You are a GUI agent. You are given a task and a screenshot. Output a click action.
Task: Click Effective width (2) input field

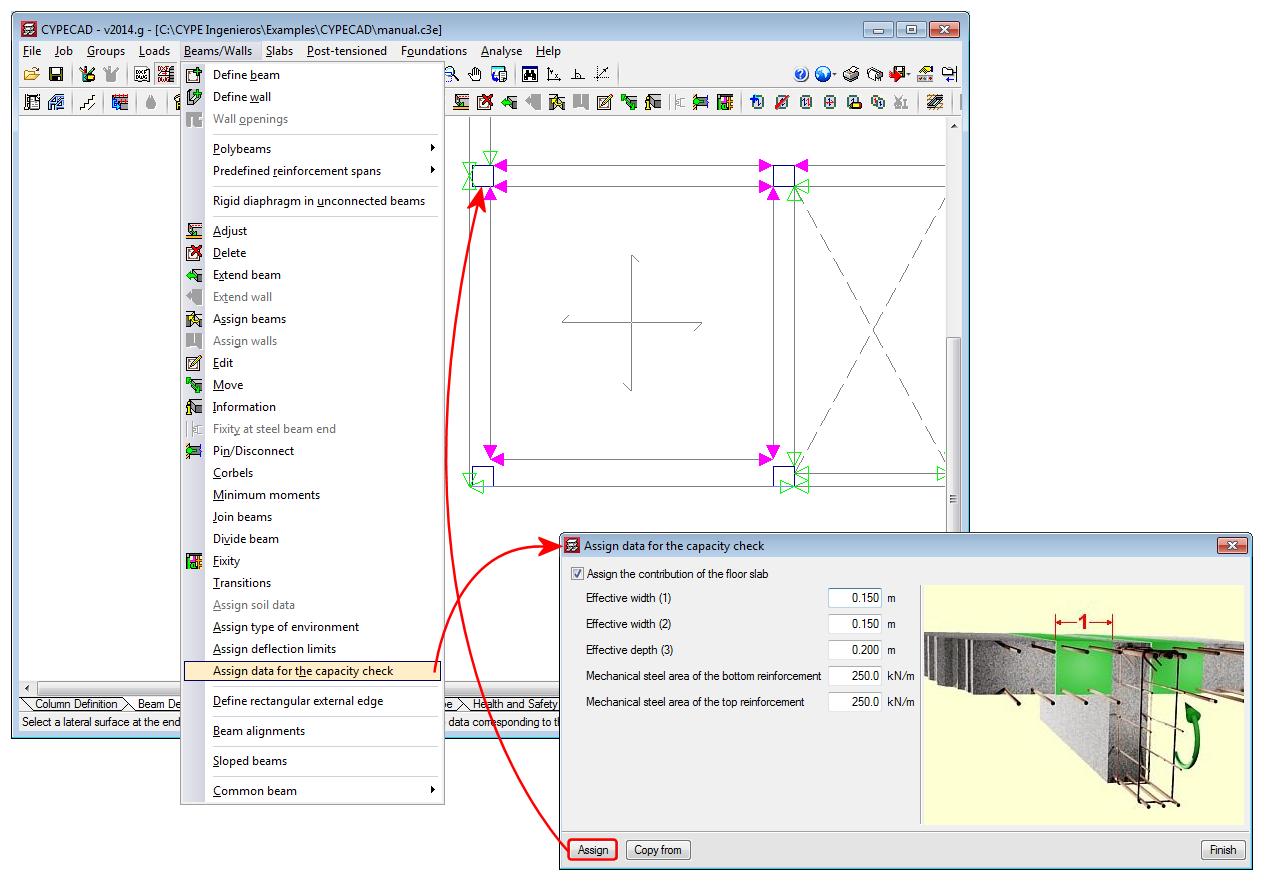(x=855, y=624)
